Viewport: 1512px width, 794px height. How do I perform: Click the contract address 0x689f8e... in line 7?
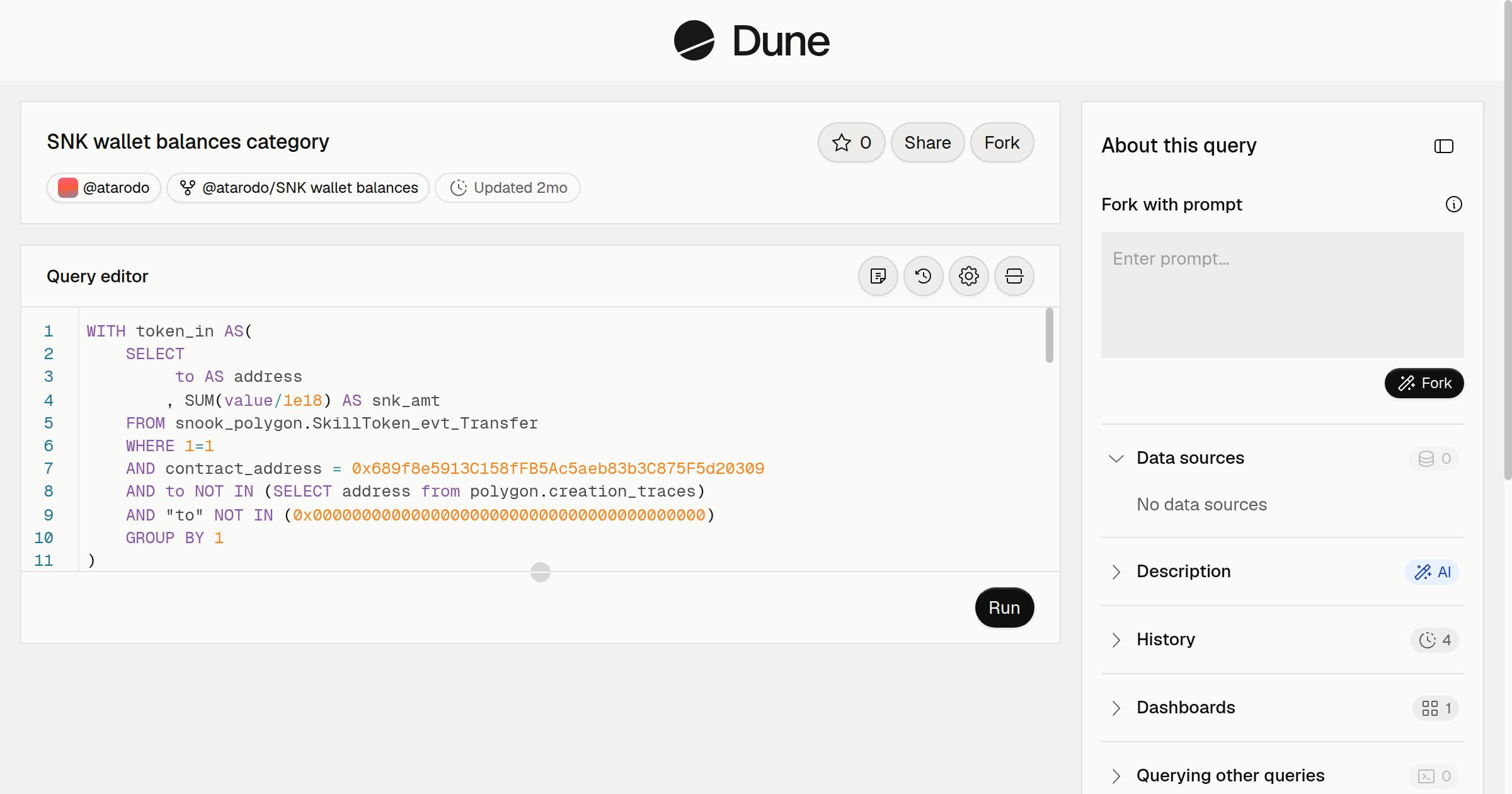pos(558,469)
